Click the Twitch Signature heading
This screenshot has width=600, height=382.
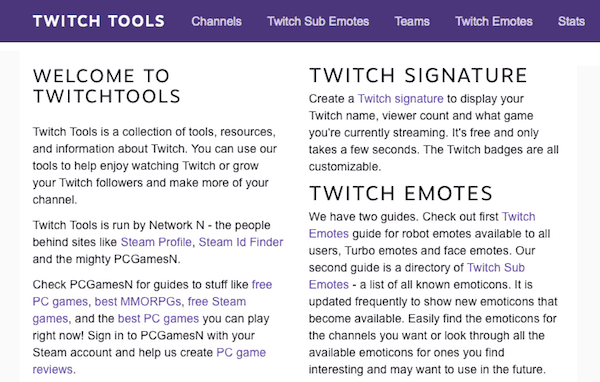pyautogui.click(x=419, y=75)
